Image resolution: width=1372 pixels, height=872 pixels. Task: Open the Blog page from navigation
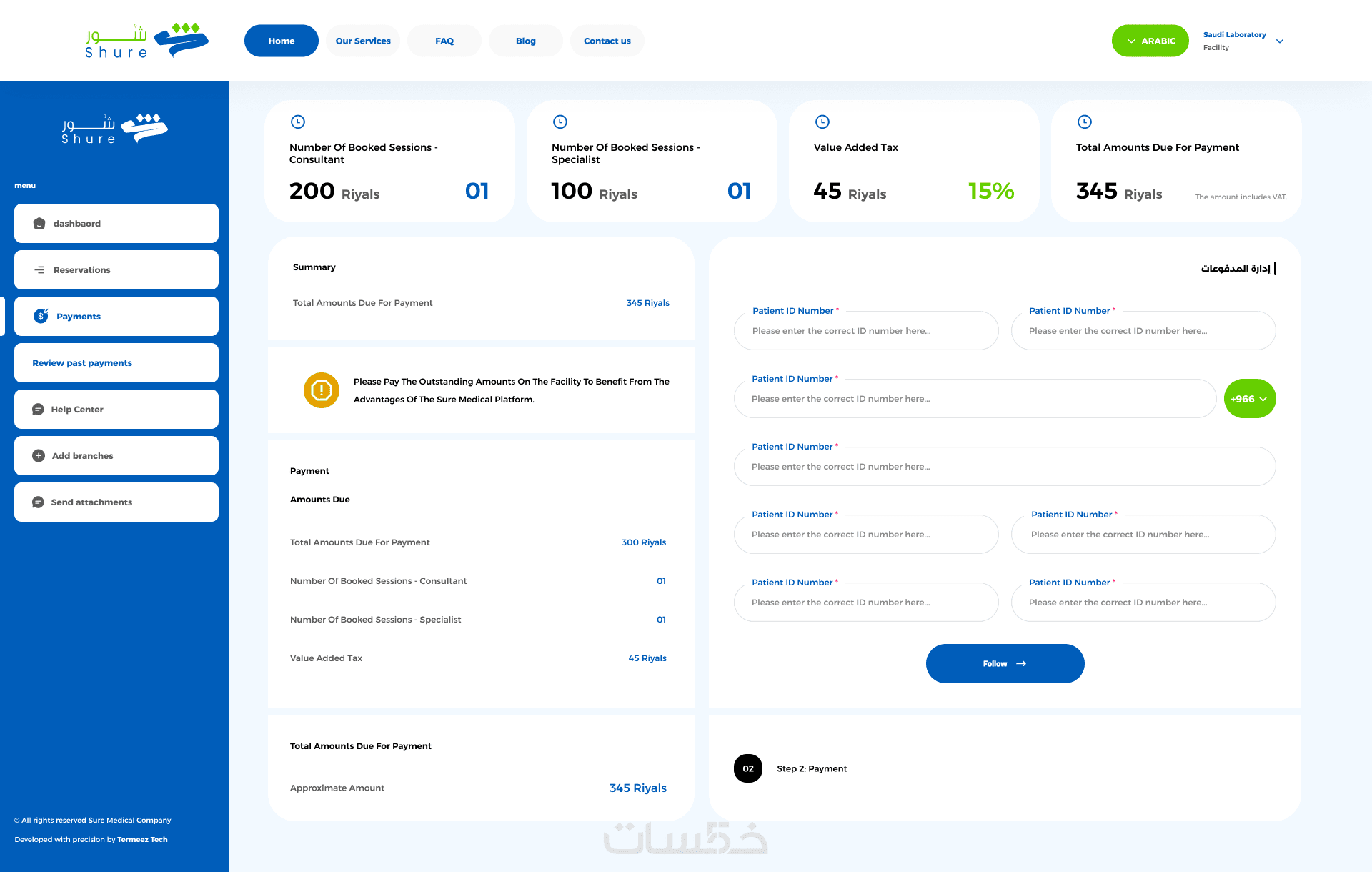tap(525, 41)
